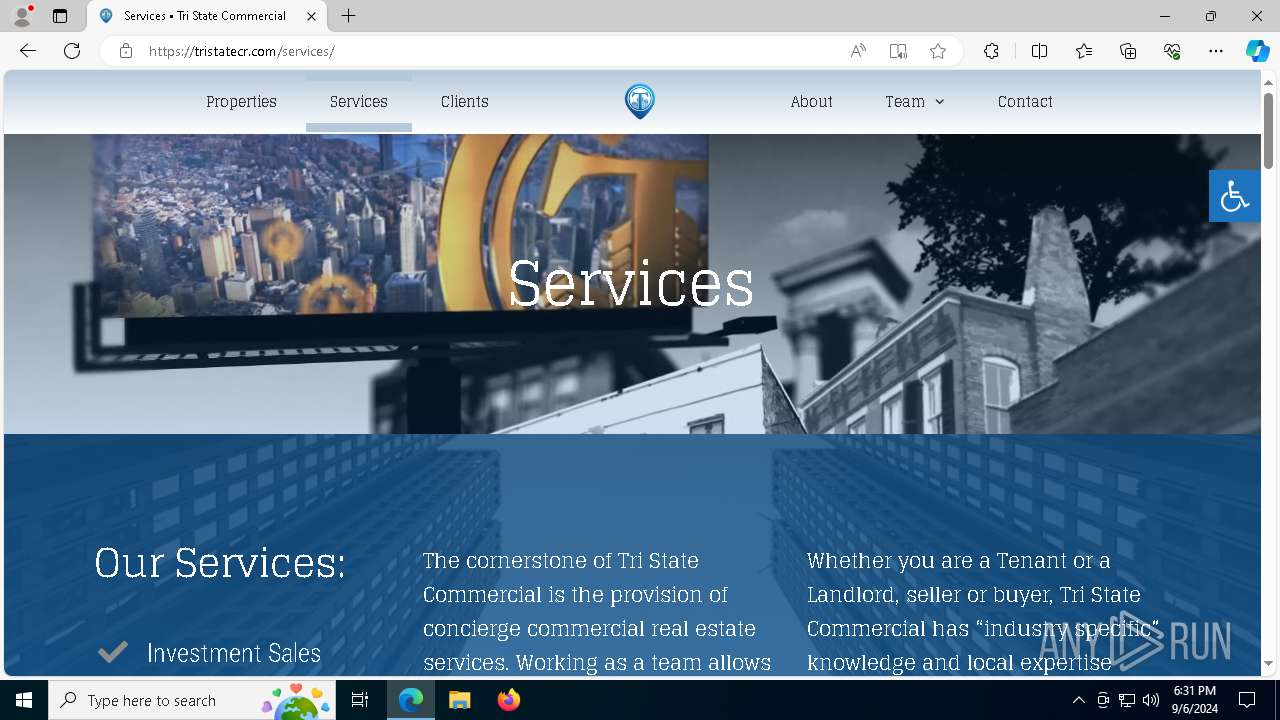Activate Read aloud icon in address bar
Image resolution: width=1280 pixels, height=720 pixels.
point(858,51)
